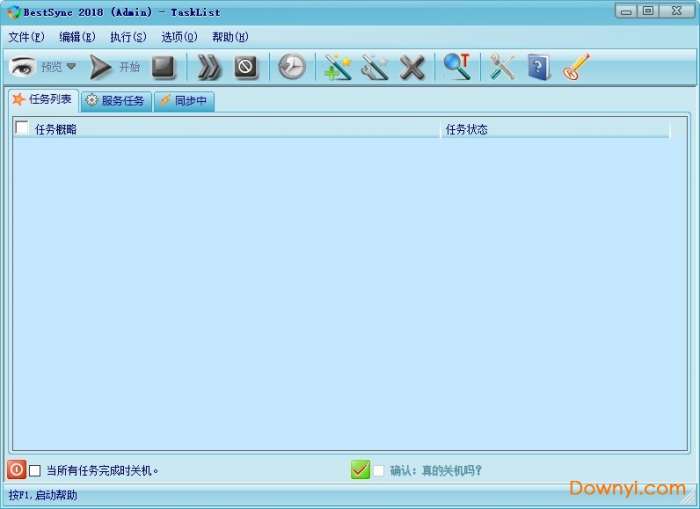Open the 选项(O) menu

pyautogui.click(x=179, y=37)
